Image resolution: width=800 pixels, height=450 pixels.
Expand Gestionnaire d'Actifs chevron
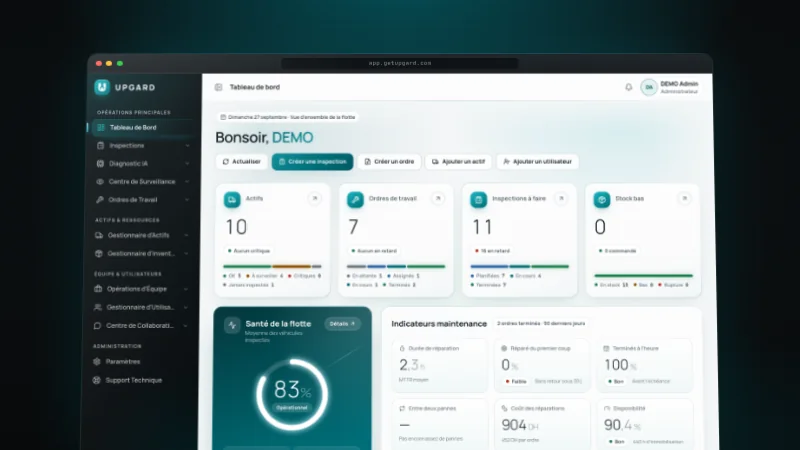point(186,236)
